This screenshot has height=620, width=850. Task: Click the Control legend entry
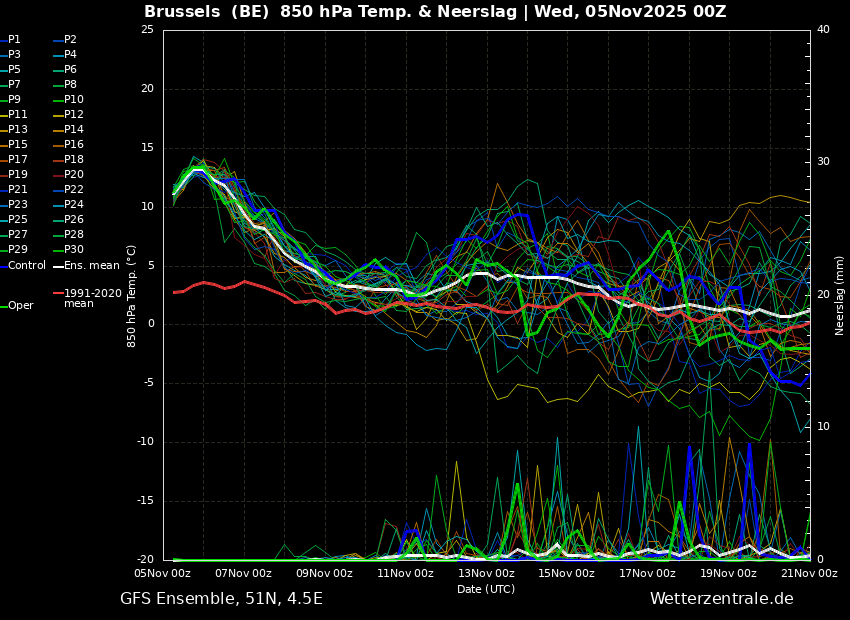[23, 266]
